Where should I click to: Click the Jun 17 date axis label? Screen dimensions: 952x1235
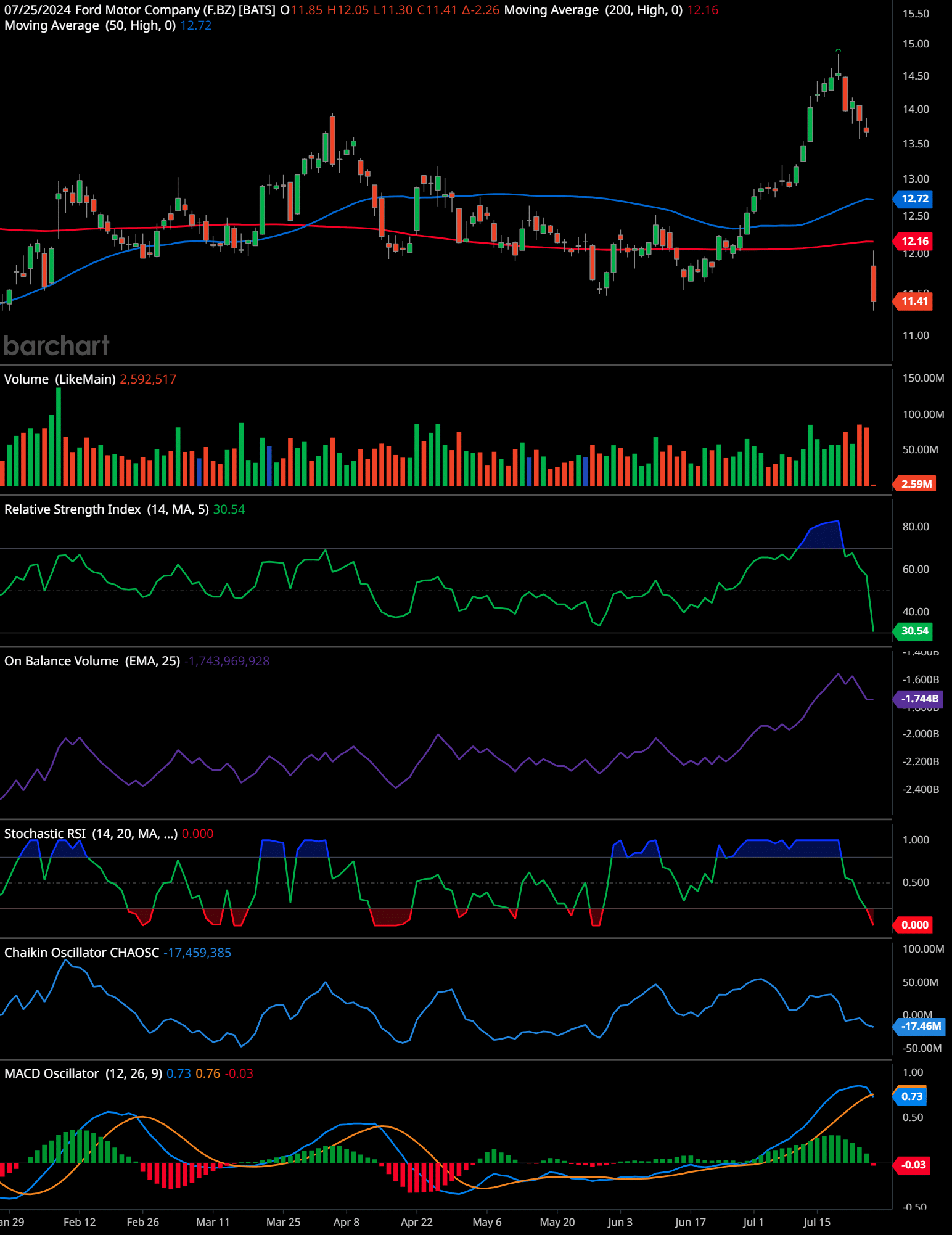[x=690, y=1222]
